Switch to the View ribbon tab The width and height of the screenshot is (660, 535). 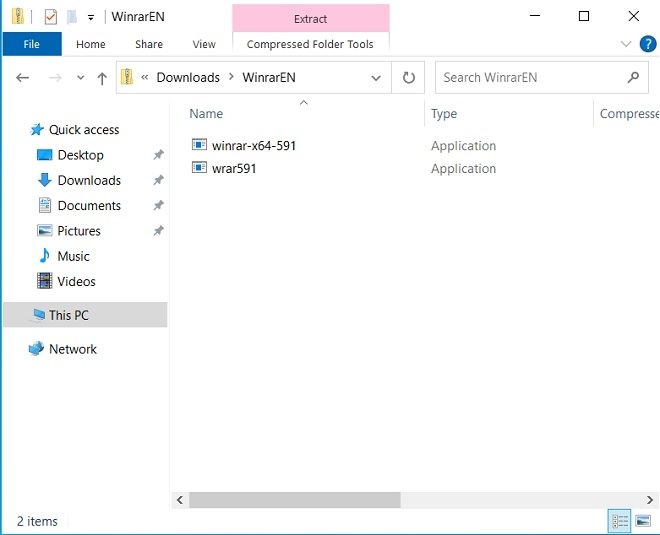204,44
